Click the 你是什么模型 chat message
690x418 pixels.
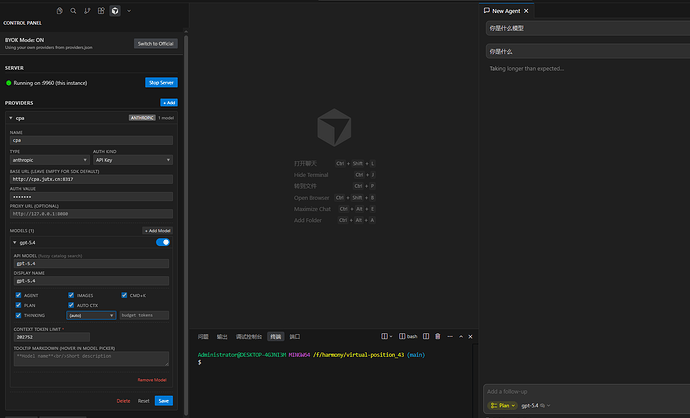point(588,28)
